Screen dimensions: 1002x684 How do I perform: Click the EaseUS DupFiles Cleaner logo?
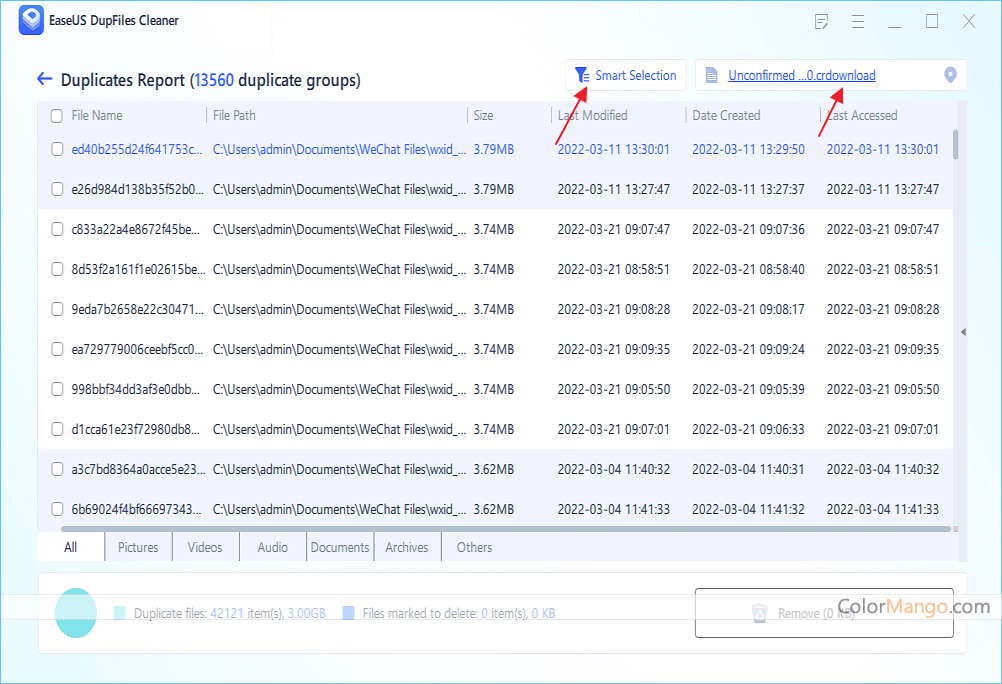(x=31, y=21)
